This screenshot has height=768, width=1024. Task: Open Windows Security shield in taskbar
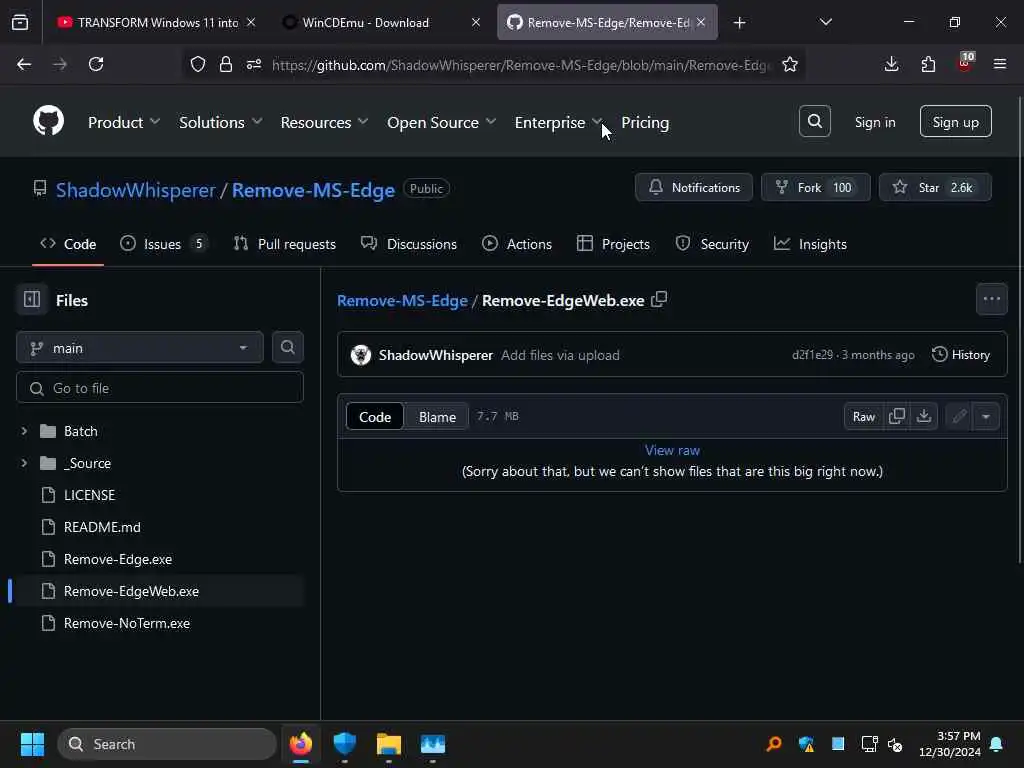coord(344,744)
